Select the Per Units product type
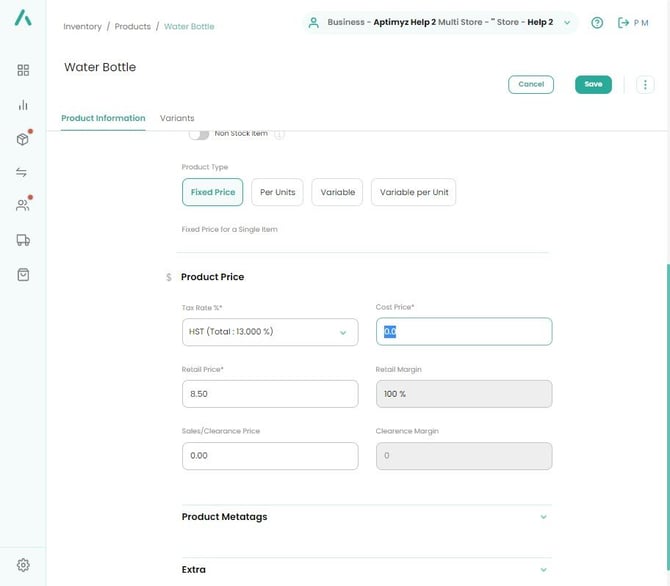This screenshot has width=670, height=586. pyautogui.click(x=277, y=192)
